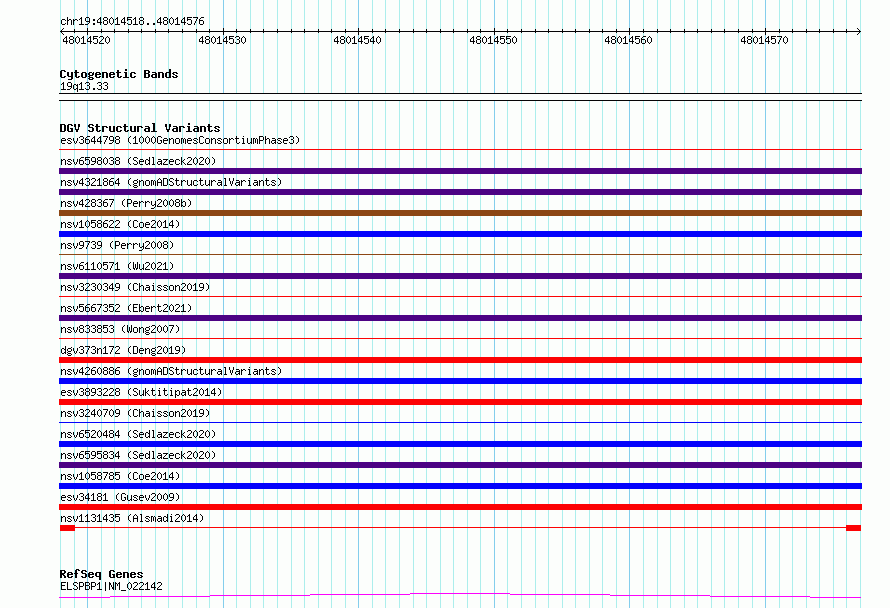
Task: Select the nsv3240709 Chaisson2019 variant label
Action: click(135, 413)
